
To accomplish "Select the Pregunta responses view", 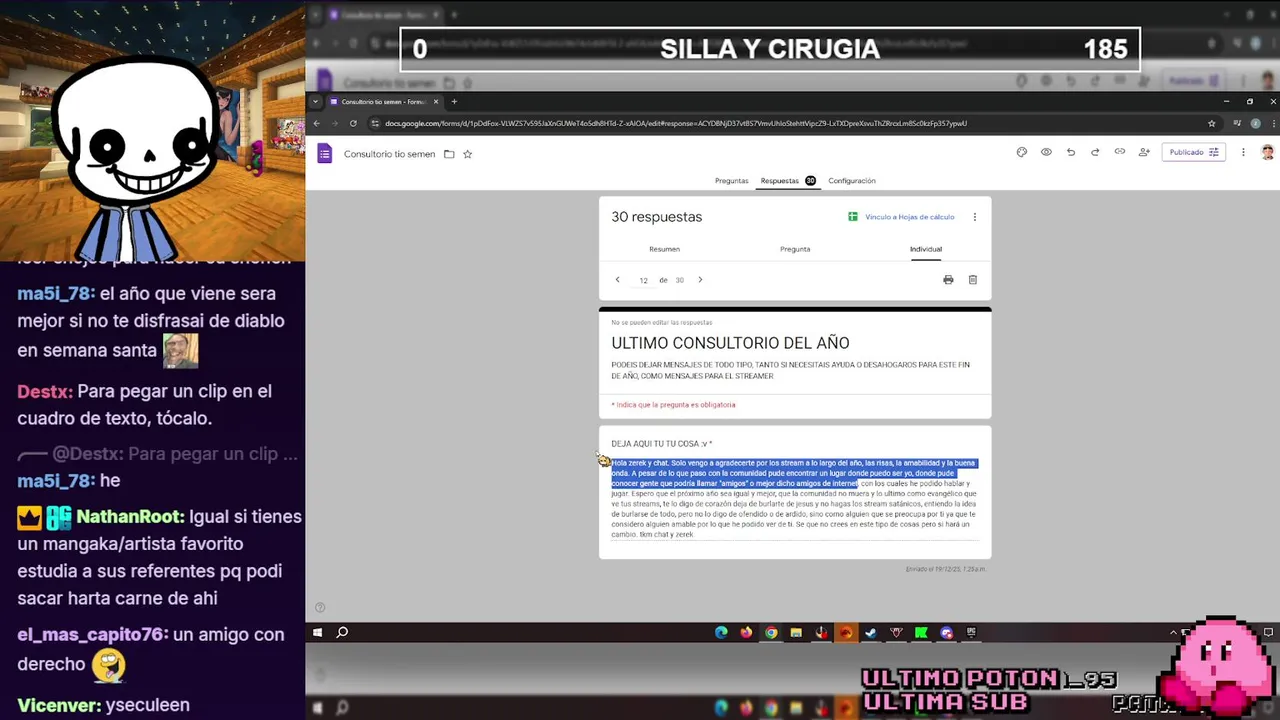I will pyautogui.click(x=795, y=249).
